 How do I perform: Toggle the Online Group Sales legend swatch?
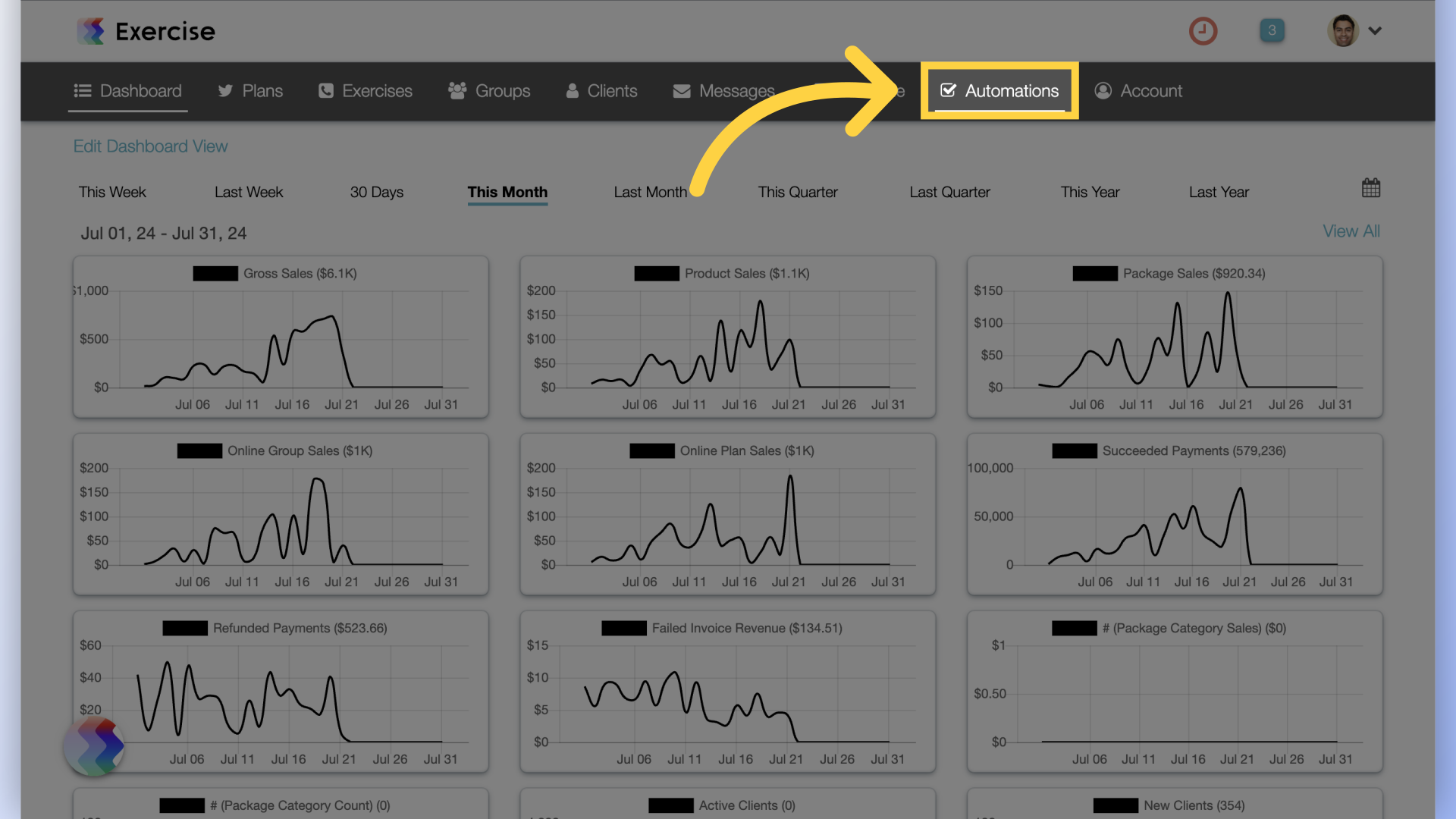pos(199,451)
